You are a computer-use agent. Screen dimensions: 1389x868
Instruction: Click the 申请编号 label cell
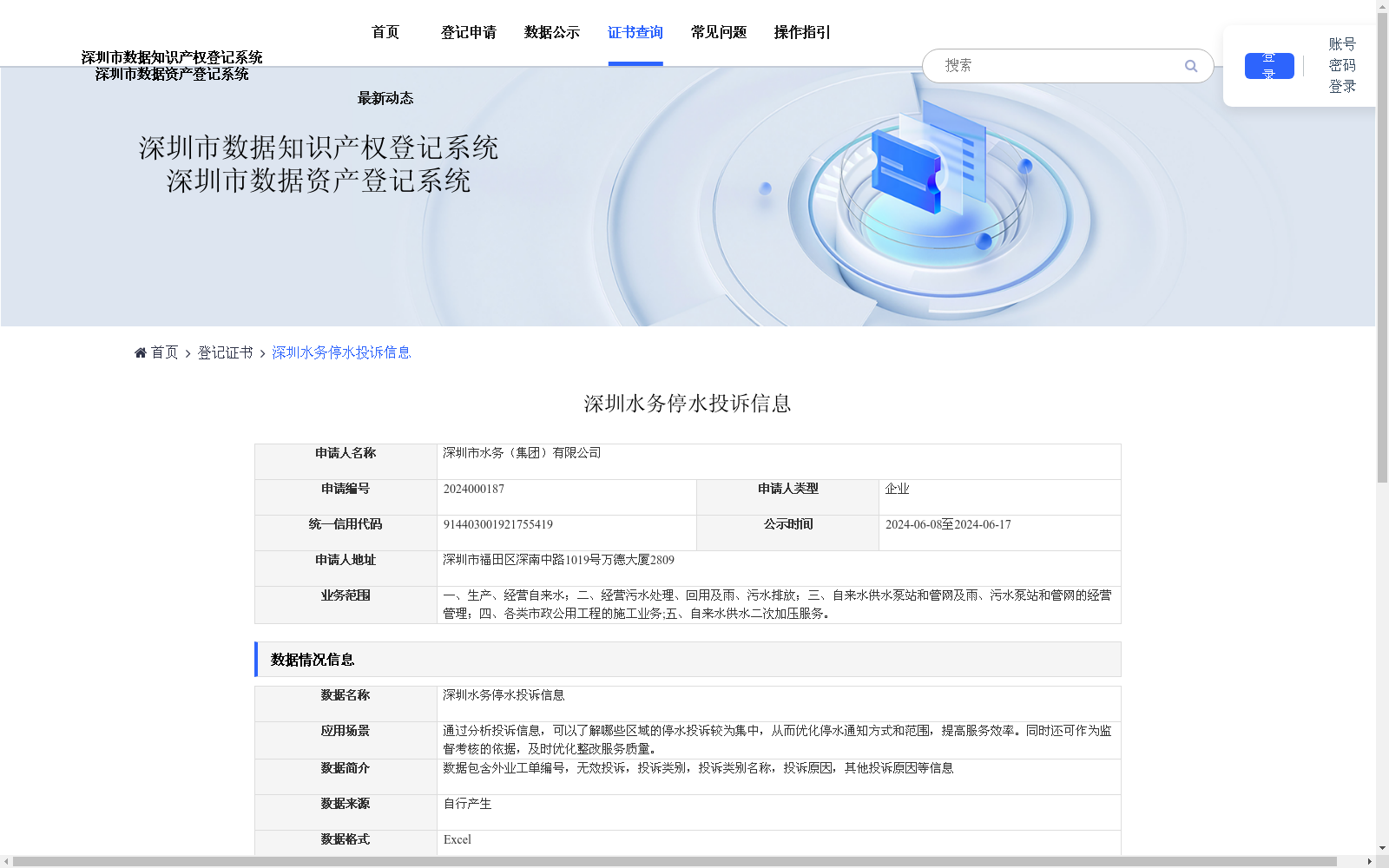[x=346, y=497]
